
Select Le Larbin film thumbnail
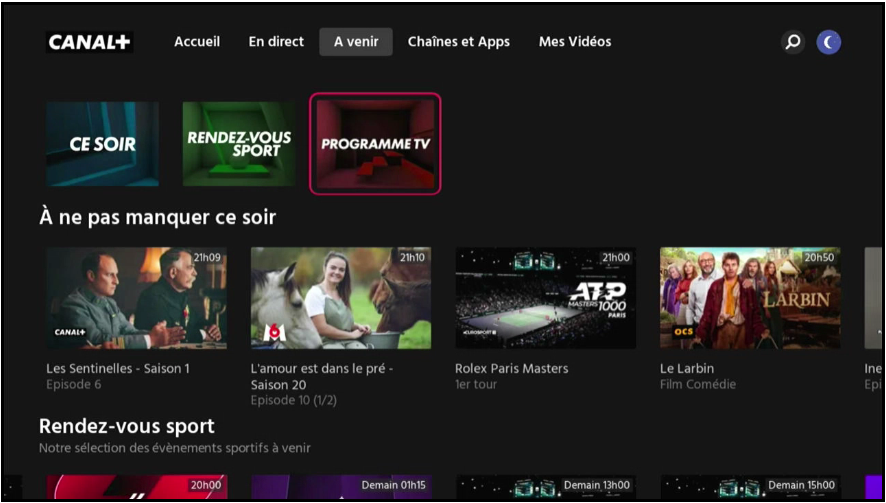click(750, 298)
